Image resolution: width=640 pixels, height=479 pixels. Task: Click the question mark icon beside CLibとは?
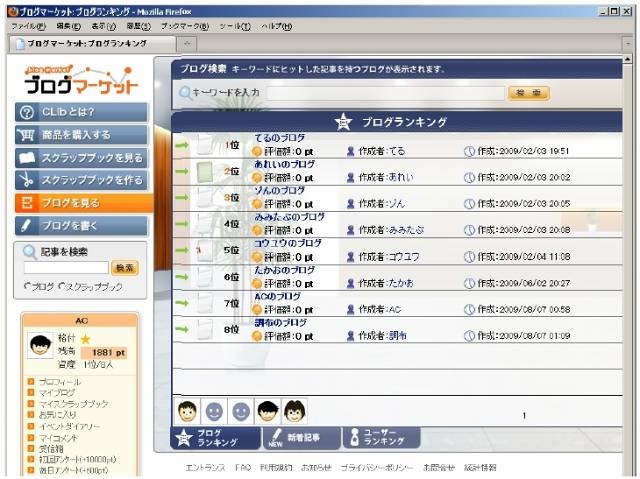(27, 112)
